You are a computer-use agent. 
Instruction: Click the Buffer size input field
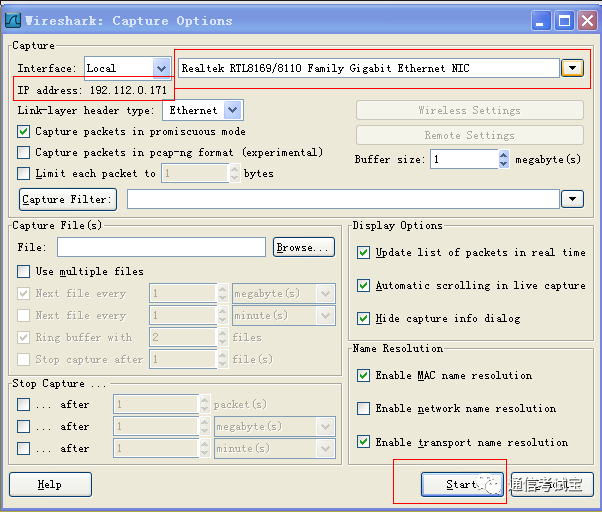(x=464, y=159)
